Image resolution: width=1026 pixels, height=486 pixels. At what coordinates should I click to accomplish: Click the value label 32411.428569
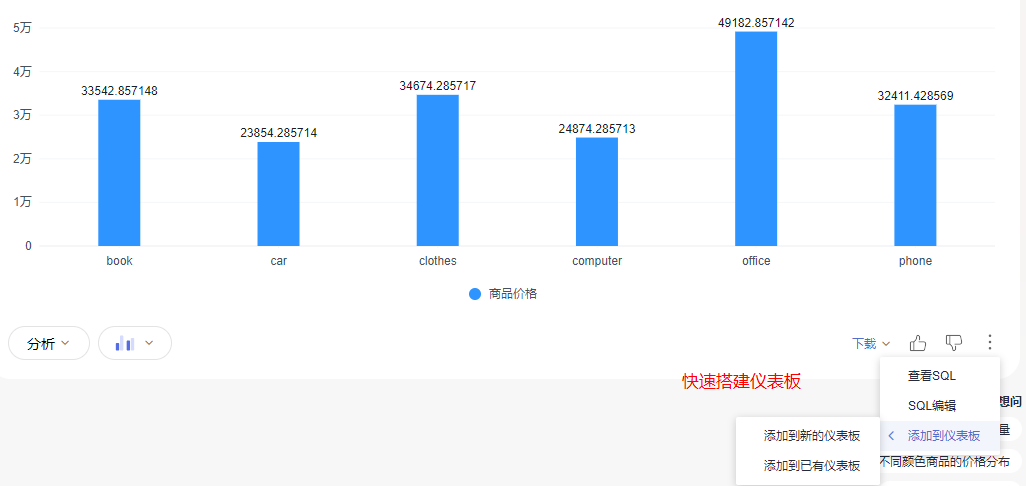tap(915, 95)
